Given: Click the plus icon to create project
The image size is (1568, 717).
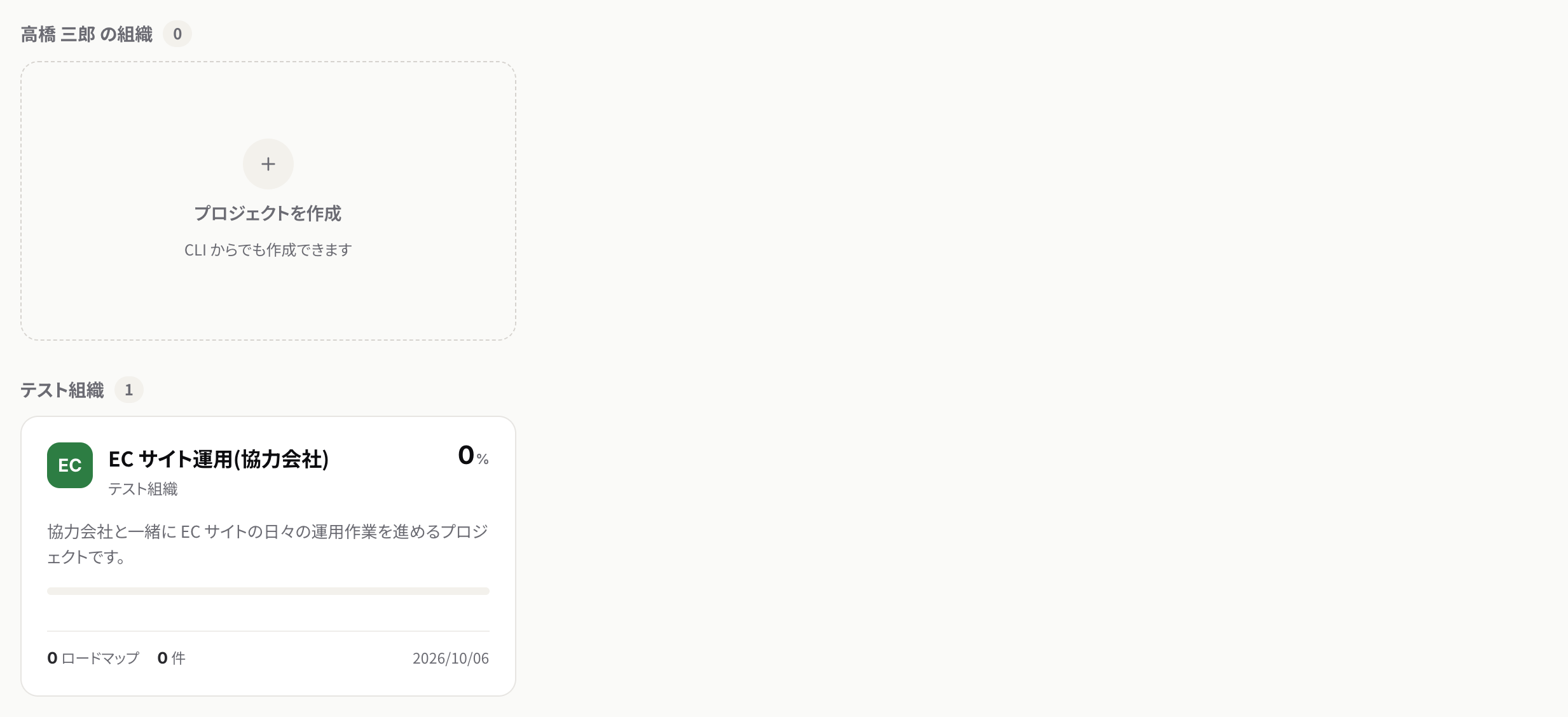Looking at the screenshot, I should (268, 164).
